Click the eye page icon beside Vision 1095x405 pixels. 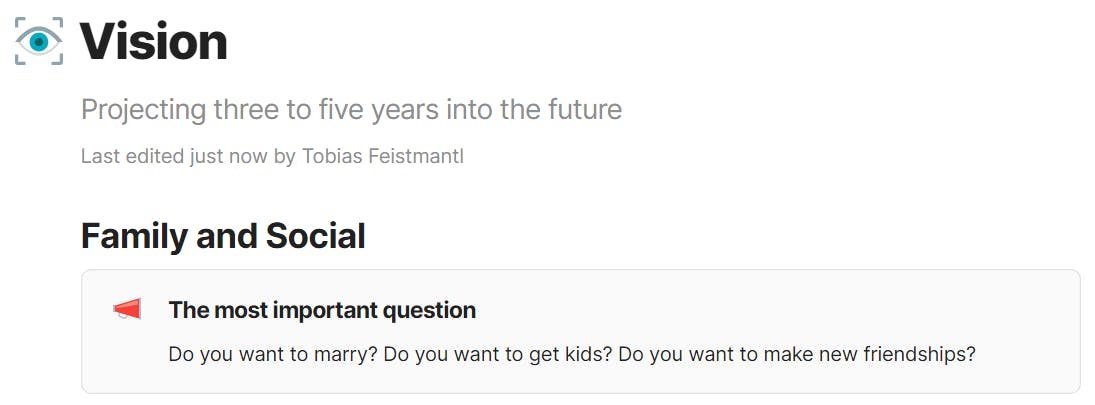click(39, 41)
